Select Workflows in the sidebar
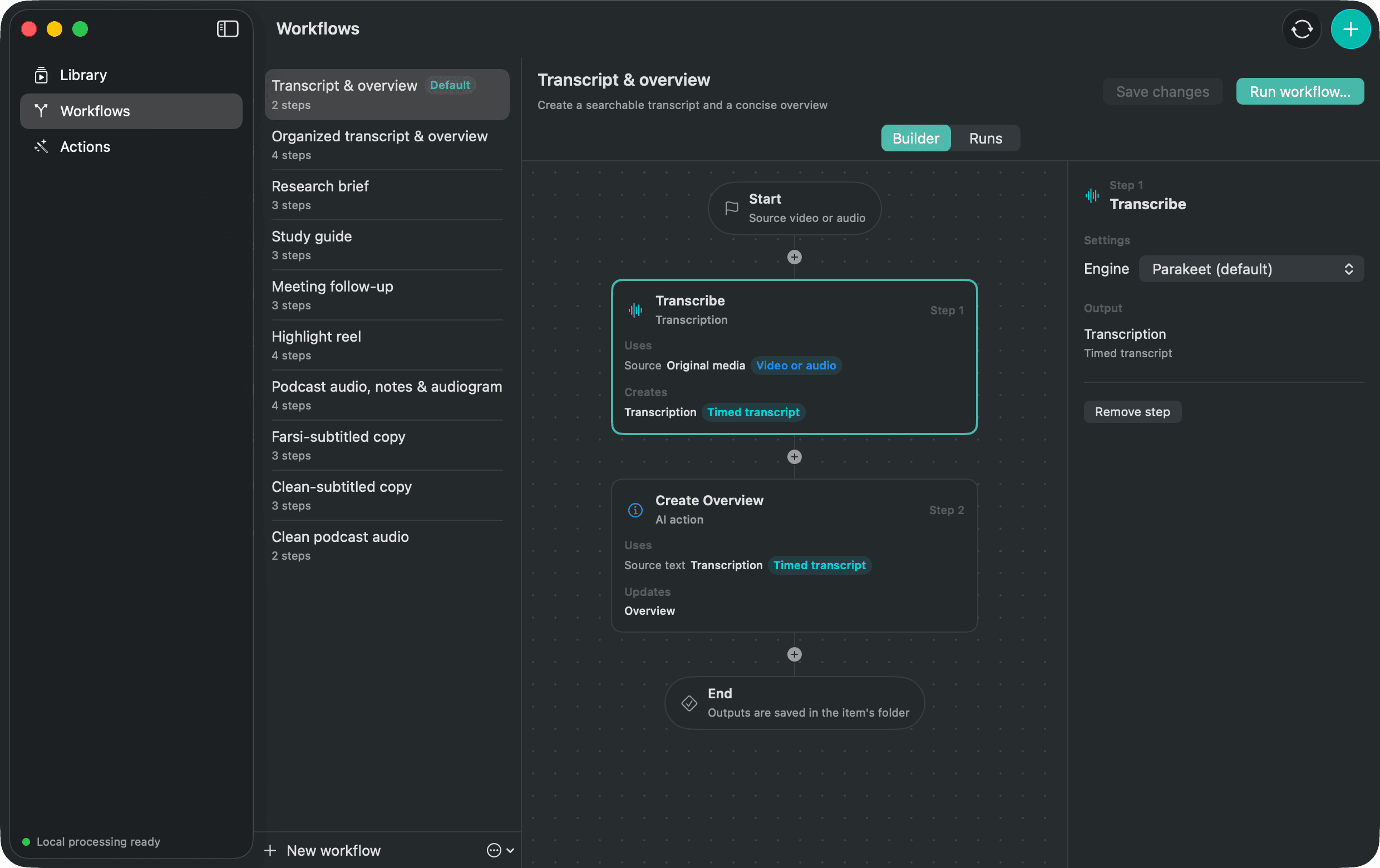 point(131,111)
